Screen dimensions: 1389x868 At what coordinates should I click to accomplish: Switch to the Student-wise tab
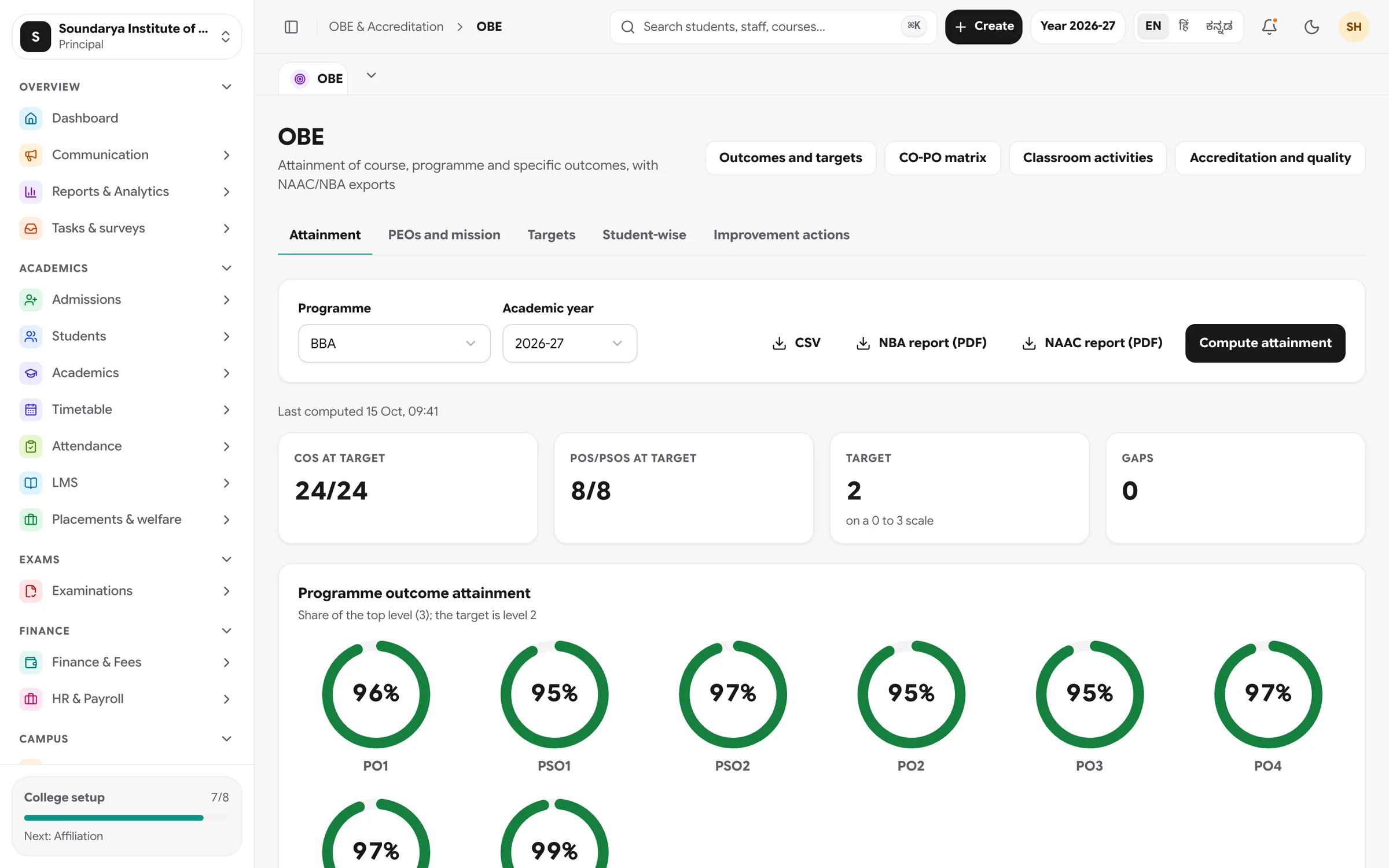[x=644, y=235]
